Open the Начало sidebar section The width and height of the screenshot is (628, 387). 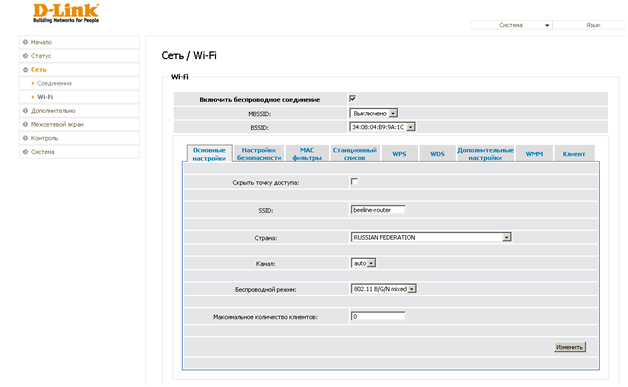pos(79,42)
